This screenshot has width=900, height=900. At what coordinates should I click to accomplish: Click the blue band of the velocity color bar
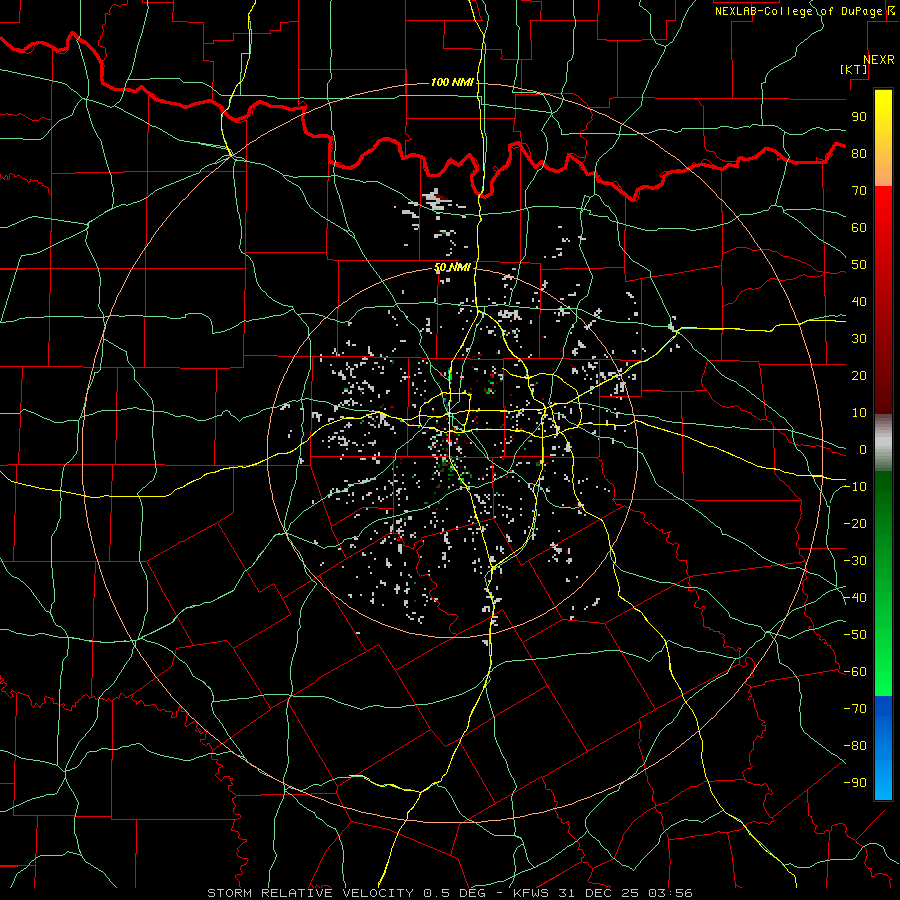[883, 748]
